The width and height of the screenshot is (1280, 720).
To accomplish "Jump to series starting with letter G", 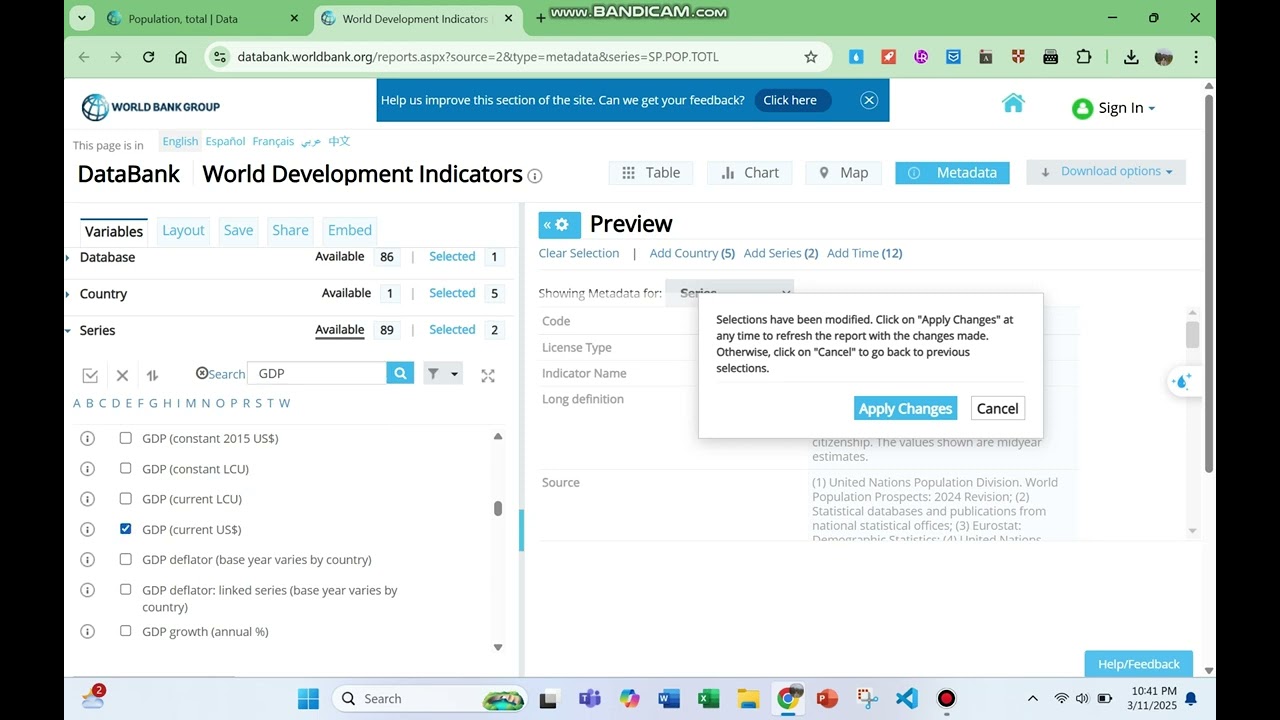I will click(x=153, y=403).
